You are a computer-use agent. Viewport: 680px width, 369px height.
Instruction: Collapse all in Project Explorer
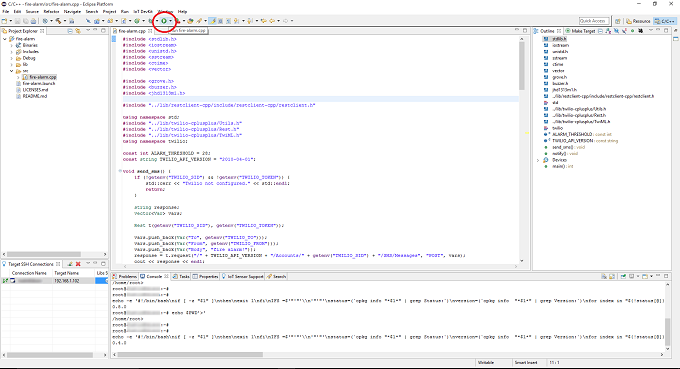click(x=70, y=31)
